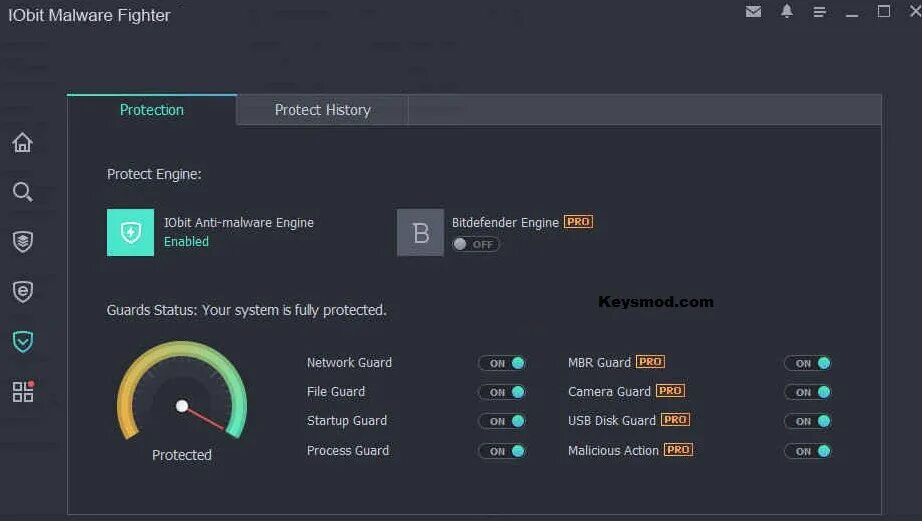This screenshot has height=521, width=922.
Task: Enable the Bitdefender Engine toggle
Action: (x=476, y=244)
